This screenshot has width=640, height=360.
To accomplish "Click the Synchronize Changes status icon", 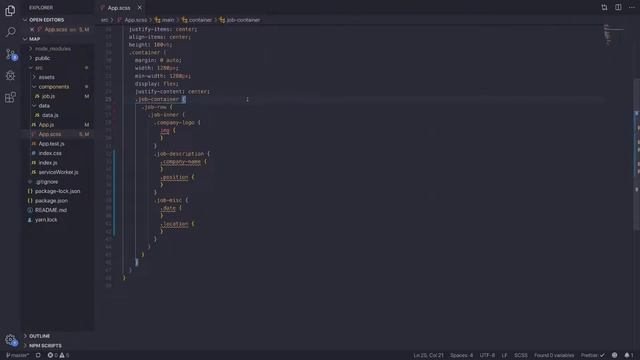I will (38, 355).
